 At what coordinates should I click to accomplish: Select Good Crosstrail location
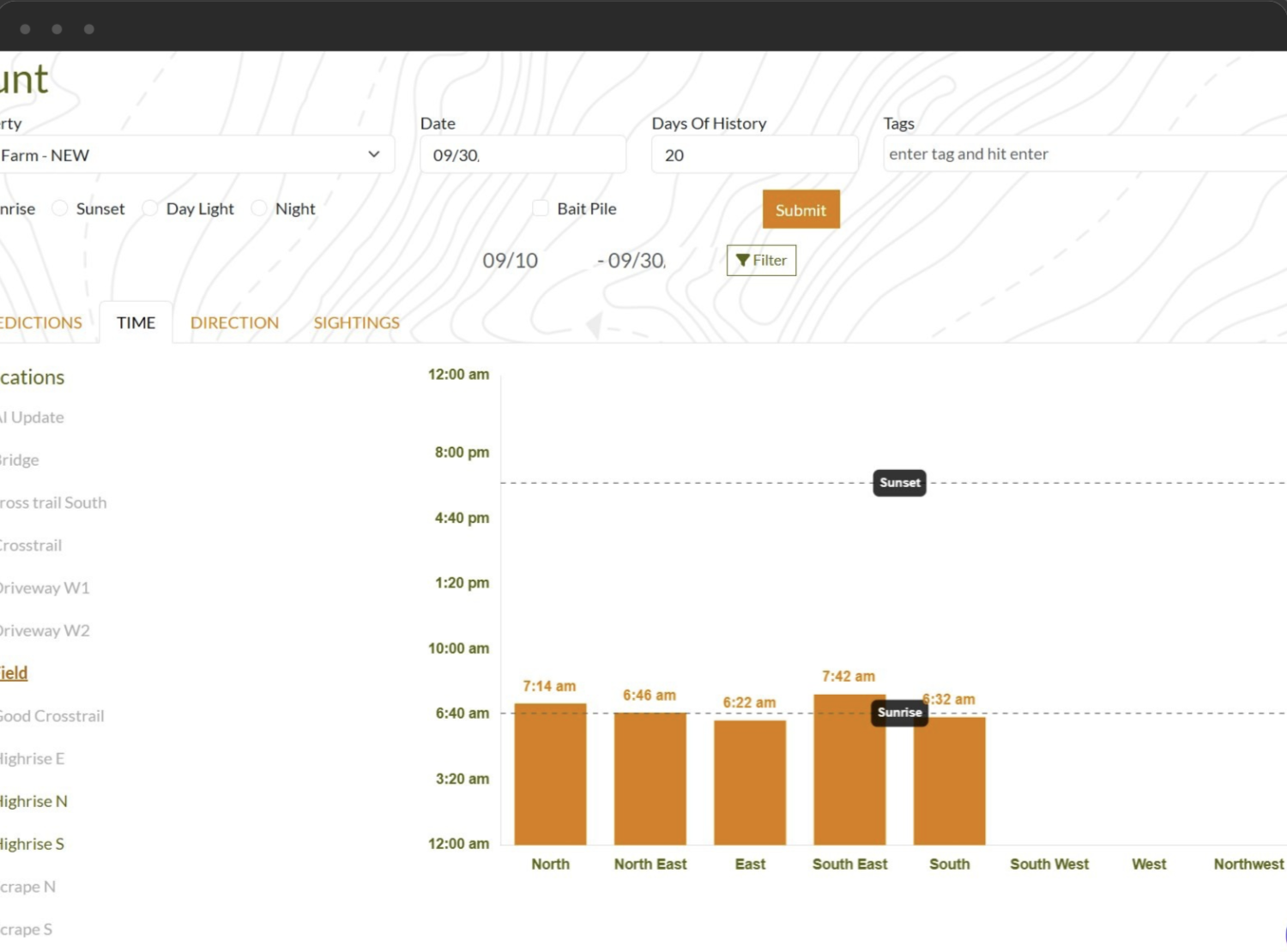click(51, 716)
